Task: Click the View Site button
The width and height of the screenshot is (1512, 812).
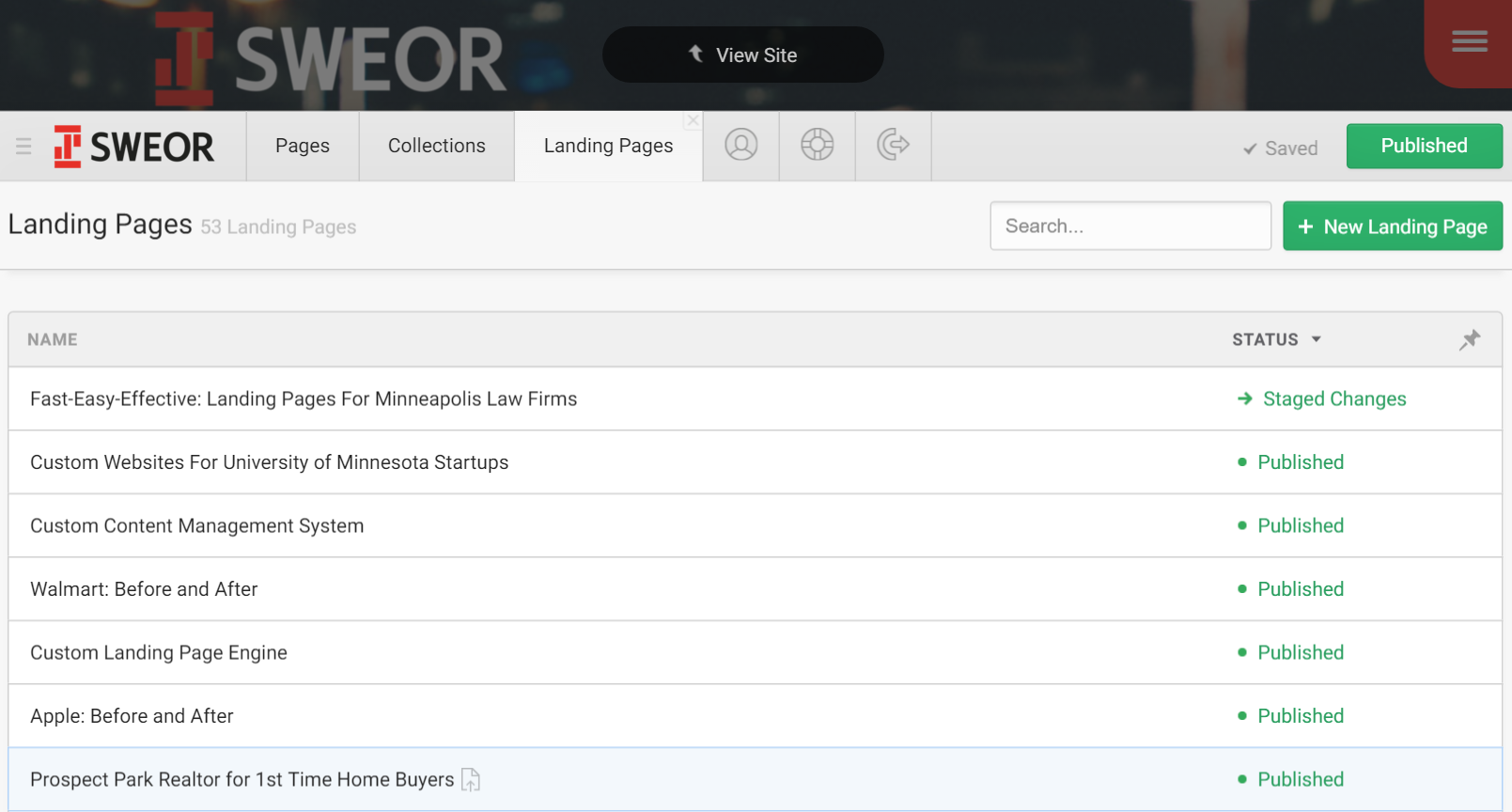Action: [742, 55]
